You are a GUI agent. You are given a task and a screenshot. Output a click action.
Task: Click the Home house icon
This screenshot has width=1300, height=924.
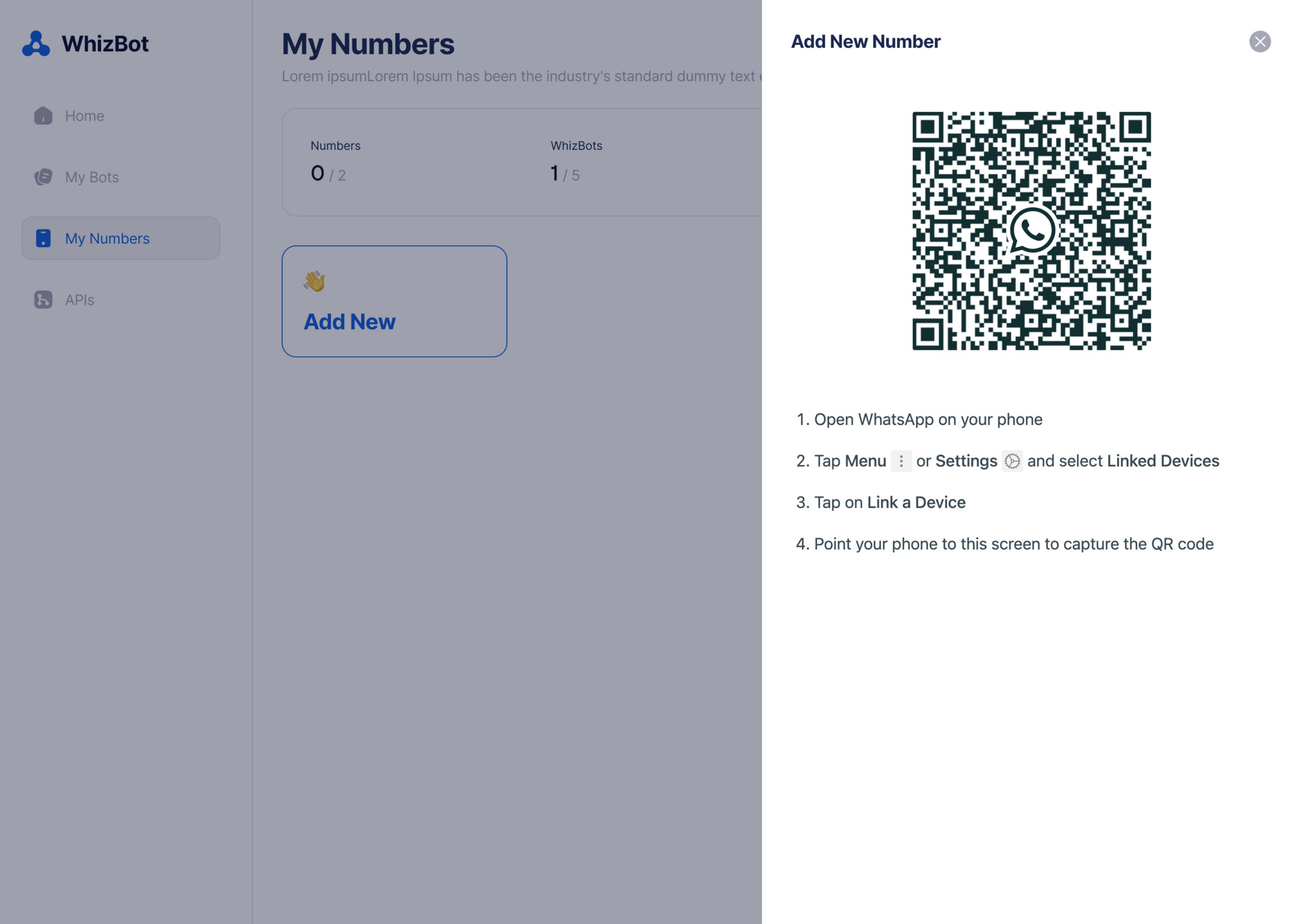43,116
